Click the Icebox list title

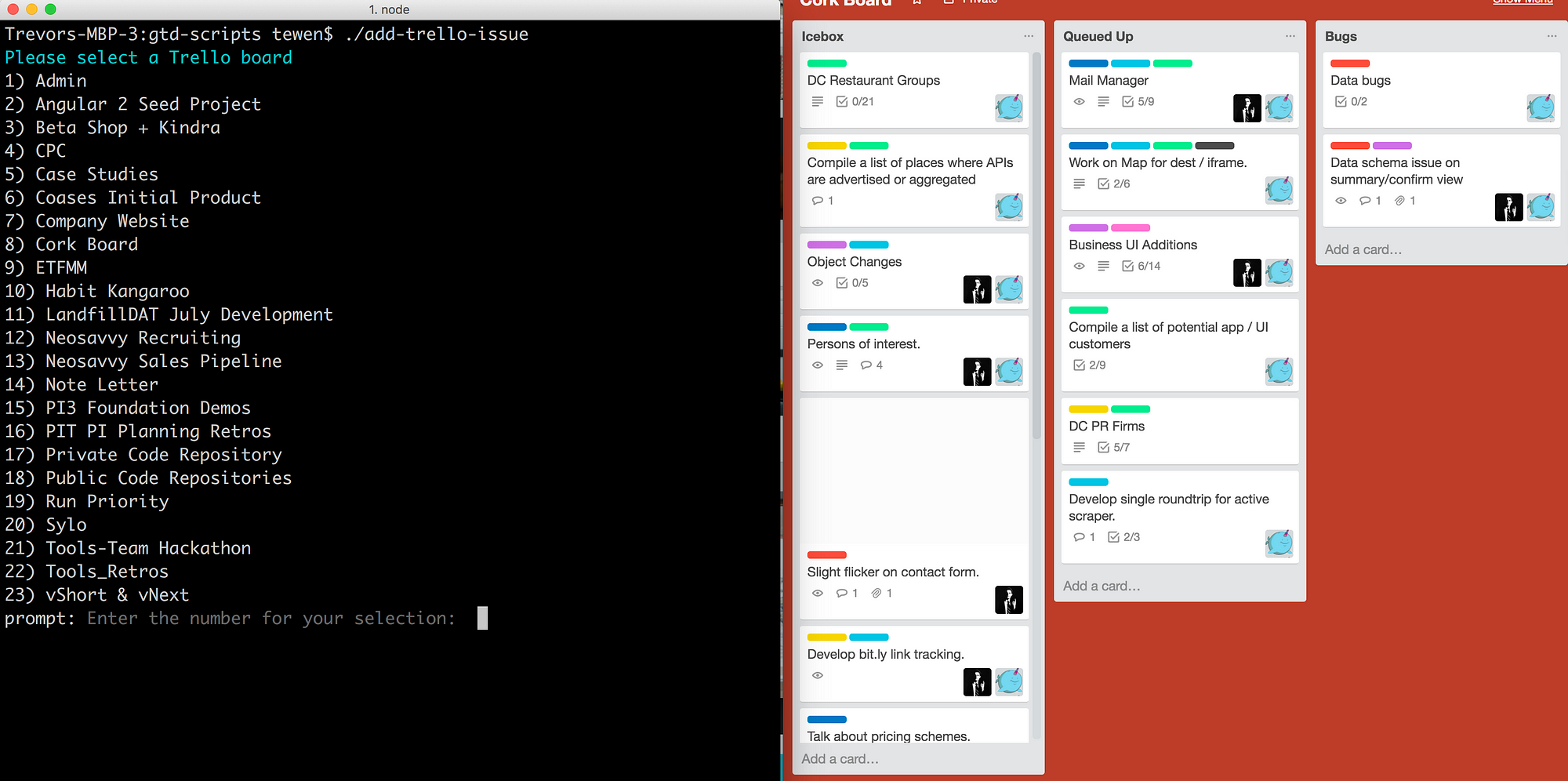click(822, 36)
